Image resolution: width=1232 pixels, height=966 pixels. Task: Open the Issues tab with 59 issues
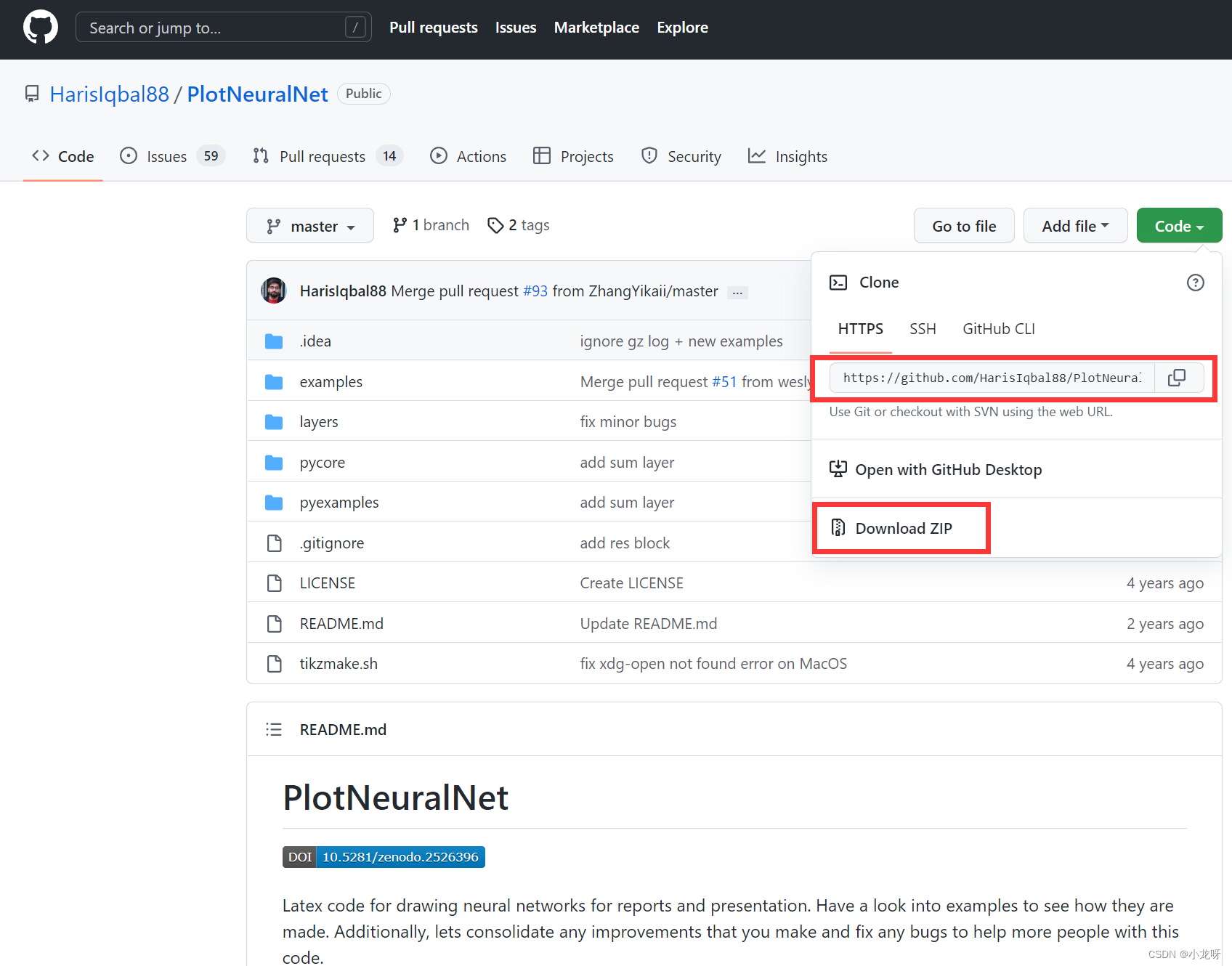[x=172, y=156]
